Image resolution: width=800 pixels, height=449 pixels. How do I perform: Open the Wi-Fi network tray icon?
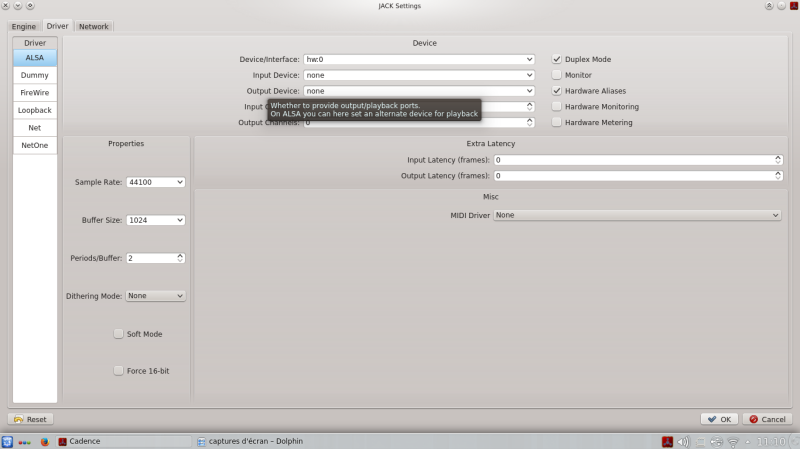(733, 442)
